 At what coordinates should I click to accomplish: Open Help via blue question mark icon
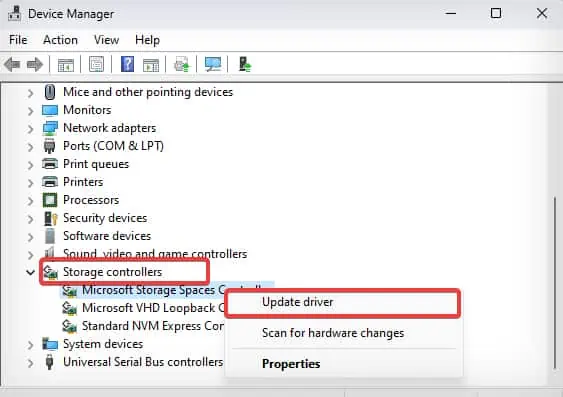pos(127,65)
